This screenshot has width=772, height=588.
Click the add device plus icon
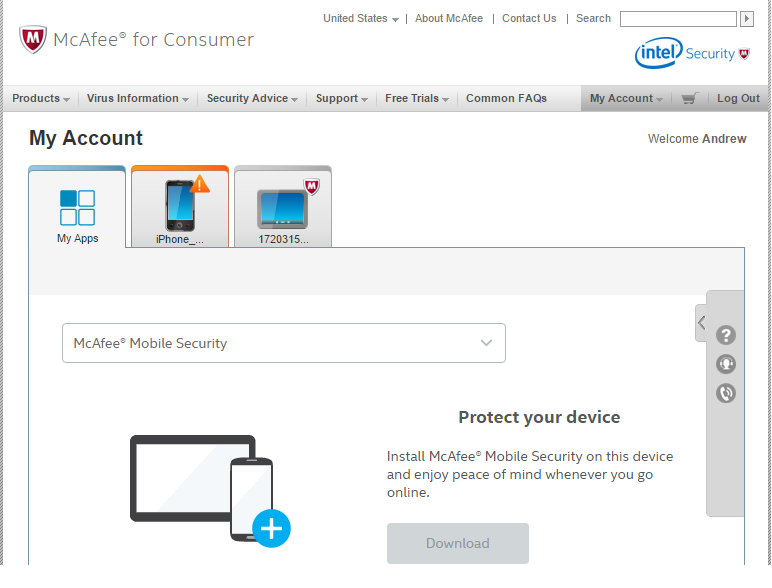pyautogui.click(x=271, y=528)
